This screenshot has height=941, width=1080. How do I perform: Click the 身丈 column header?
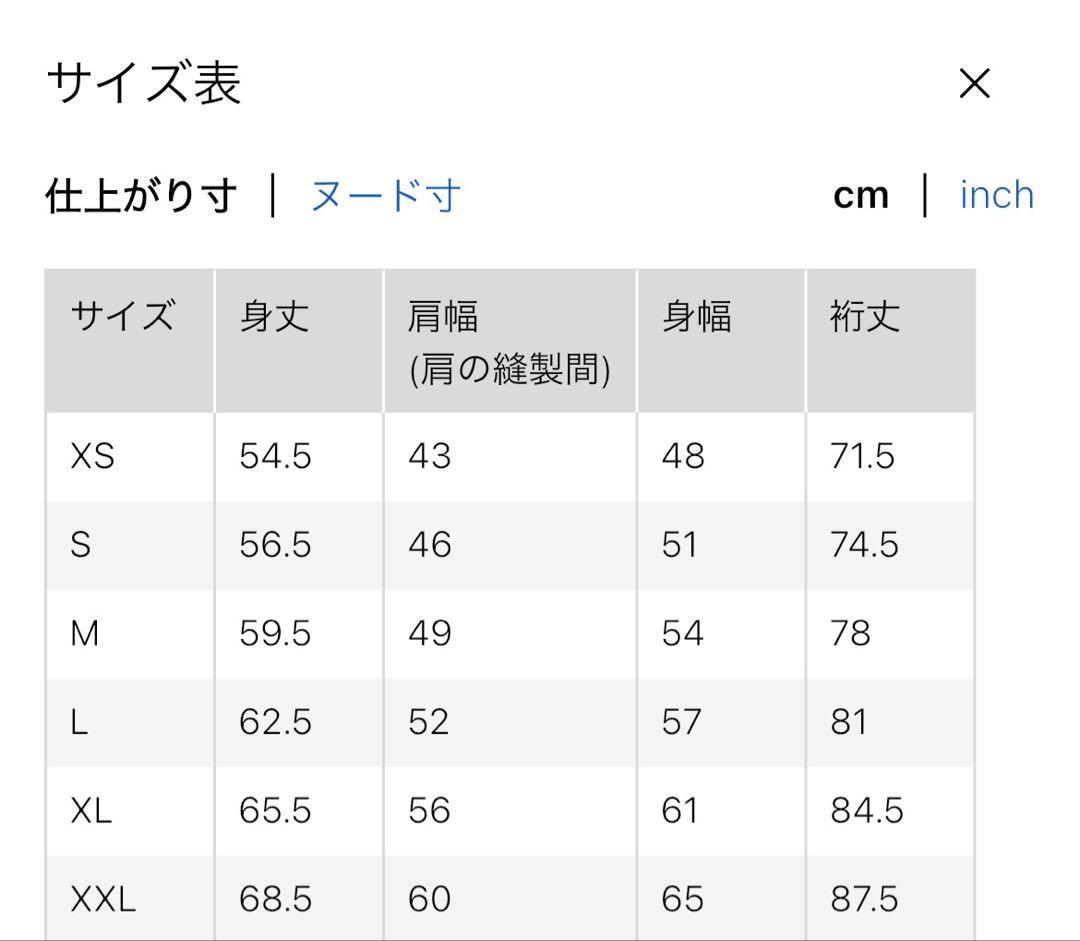coord(273,316)
